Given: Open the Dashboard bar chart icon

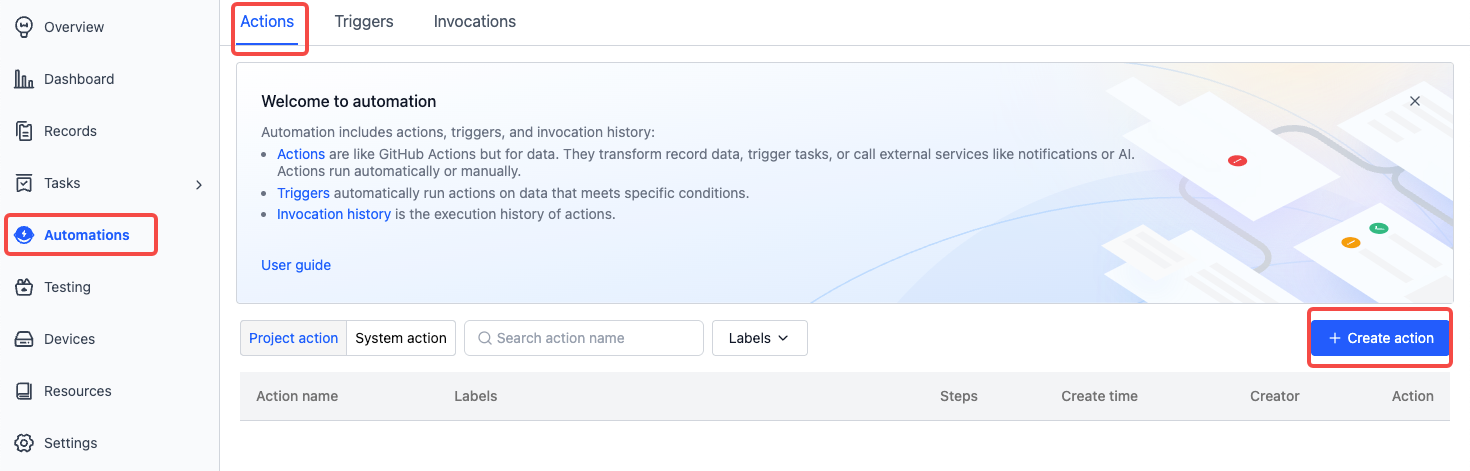Looking at the screenshot, I should click(x=25, y=79).
